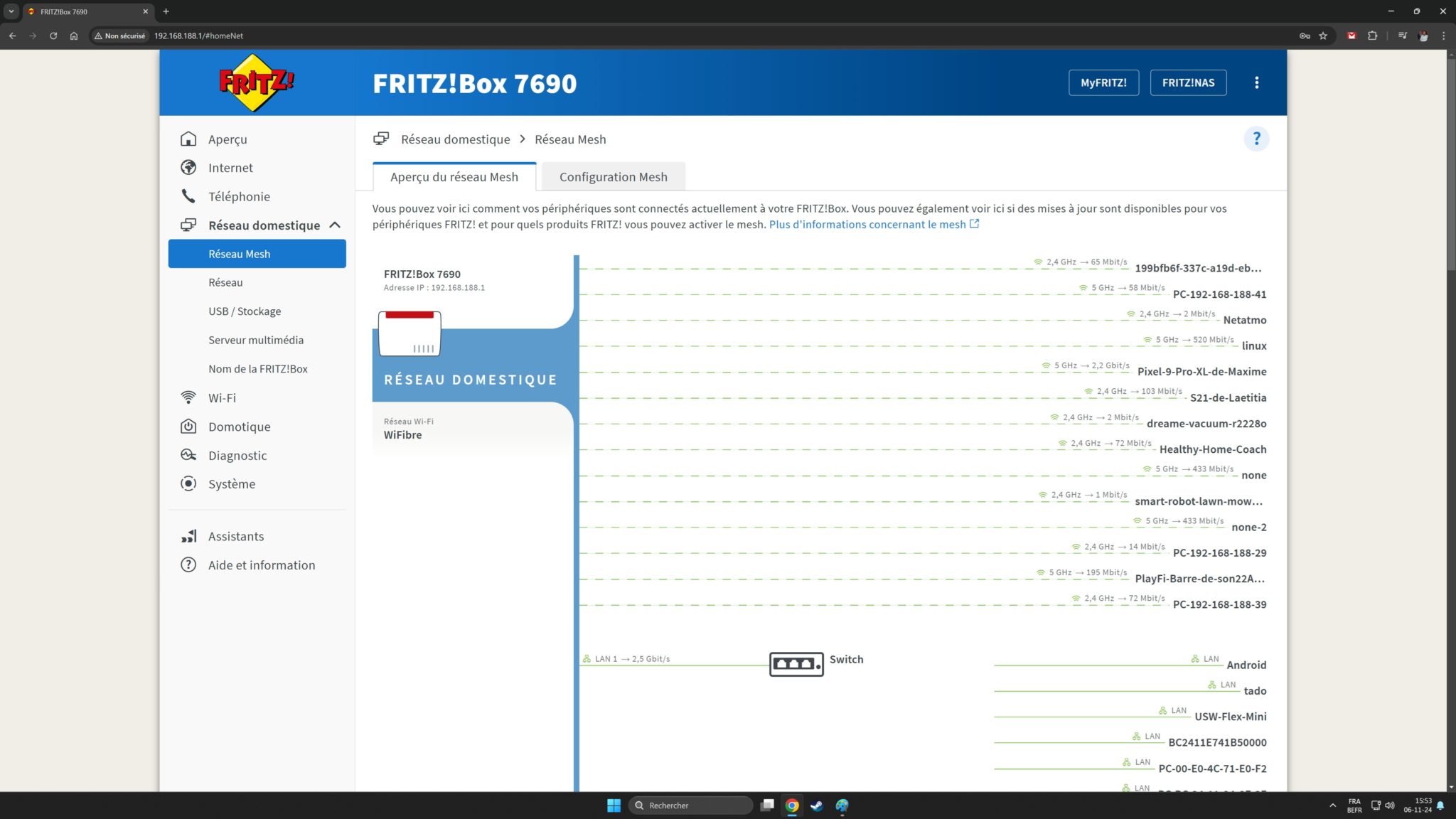The height and width of the screenshot is (819, 1456).
Task: Collapse the Réseau domestique menu chevron
Action: click(x=335, y=225)
